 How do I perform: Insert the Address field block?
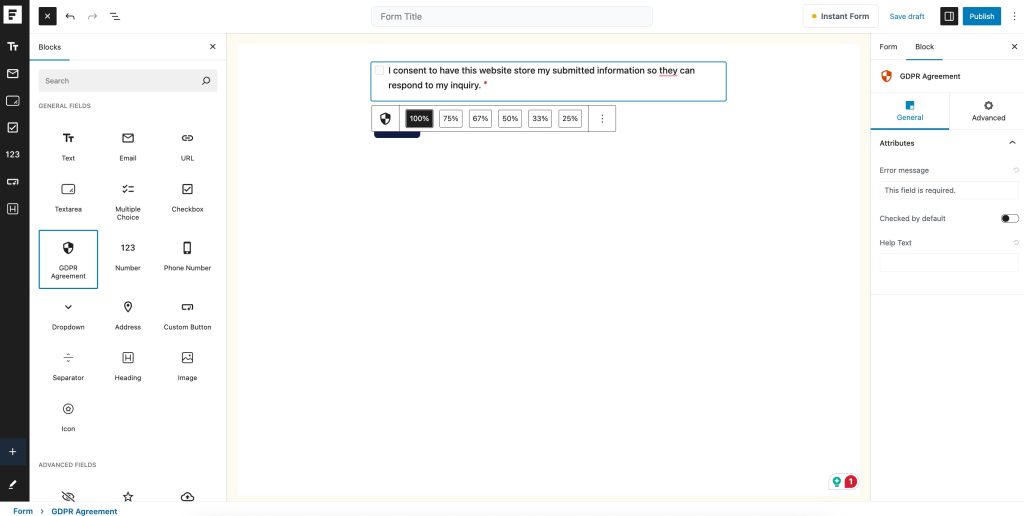pyautogui.click(x=128, y=314)
